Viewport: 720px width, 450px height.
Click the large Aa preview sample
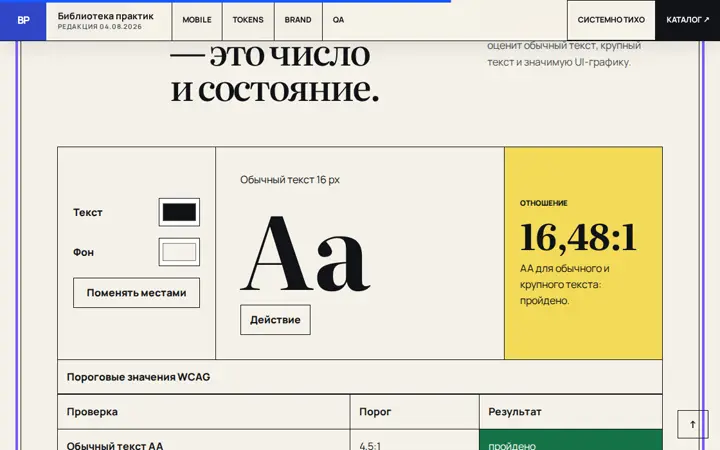[x=305, y=253]
